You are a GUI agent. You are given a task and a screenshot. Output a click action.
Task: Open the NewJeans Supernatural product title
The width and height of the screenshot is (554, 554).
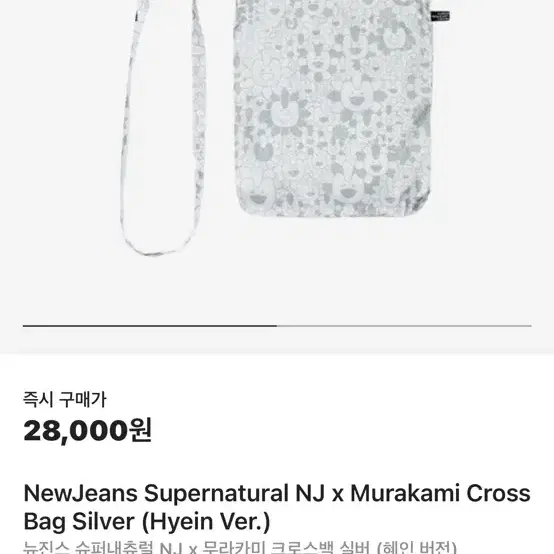[277, 507]
